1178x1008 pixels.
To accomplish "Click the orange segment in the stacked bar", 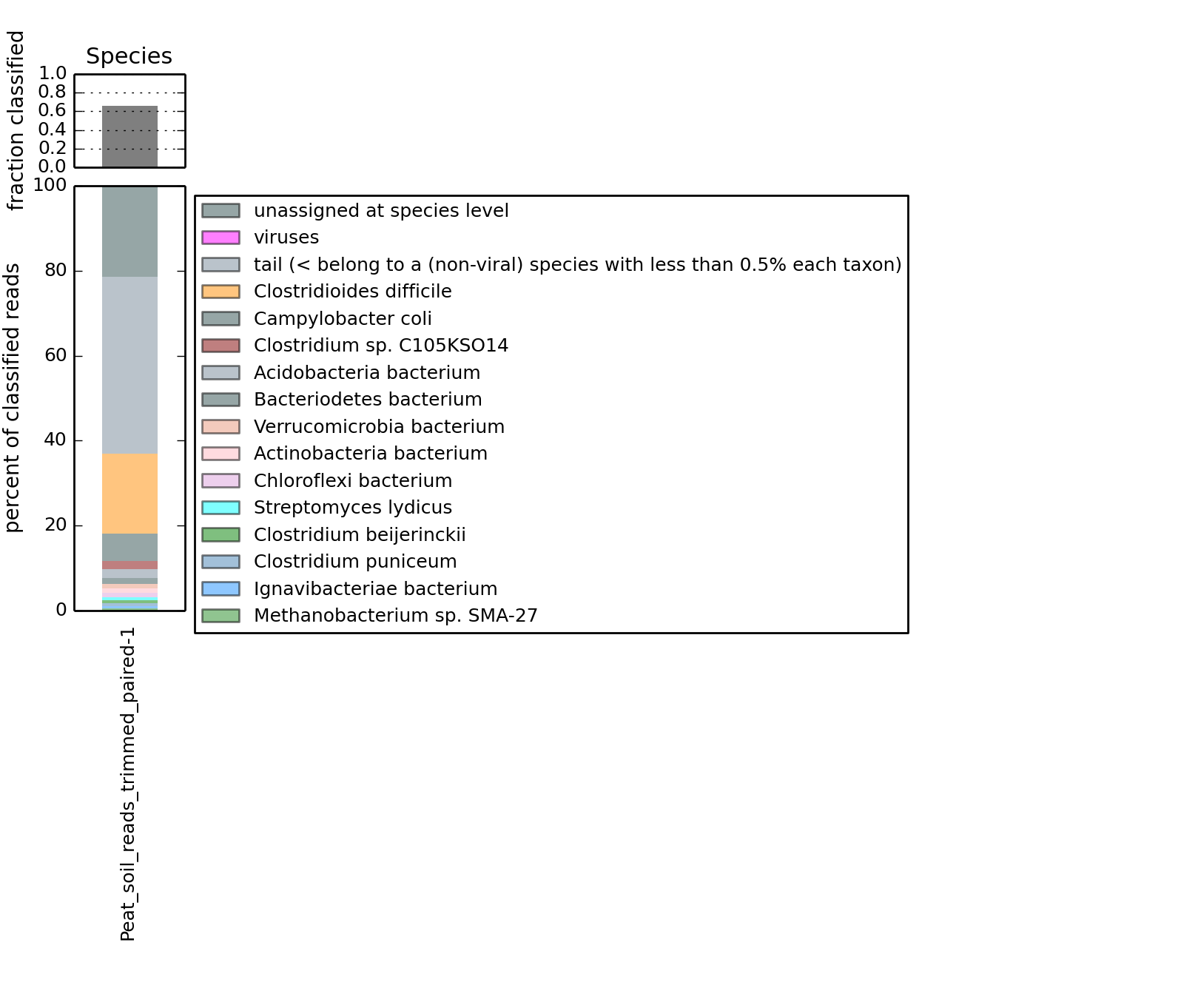I will 129,493.
